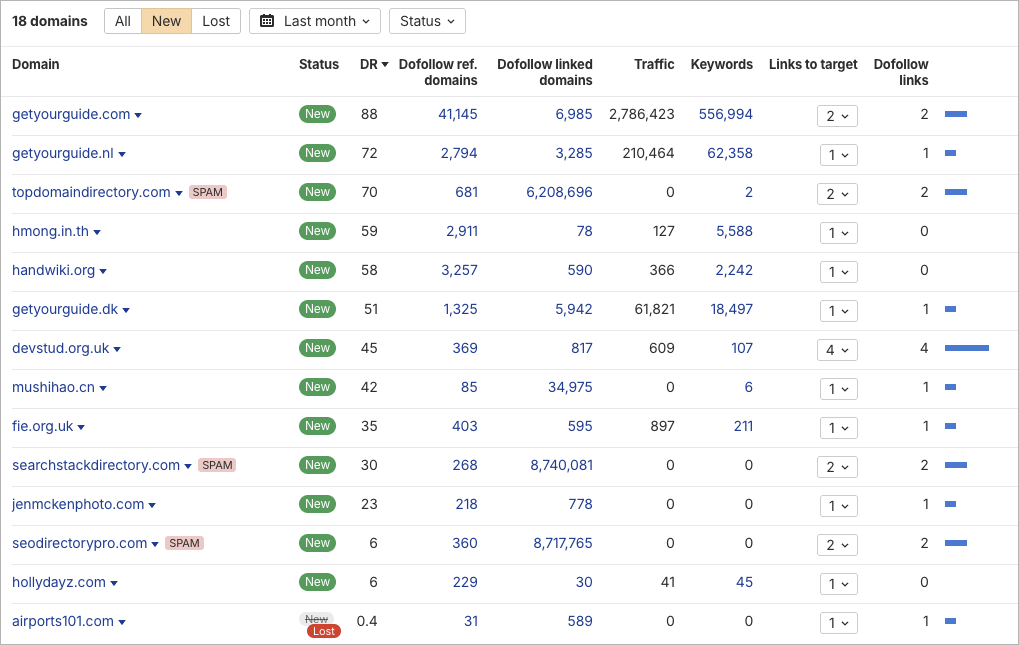This screenshot has width=1019, height=645.
Task: Expand topdomaindirectory.com domain options
Action: pyautogui.click(x=180, y=192)
